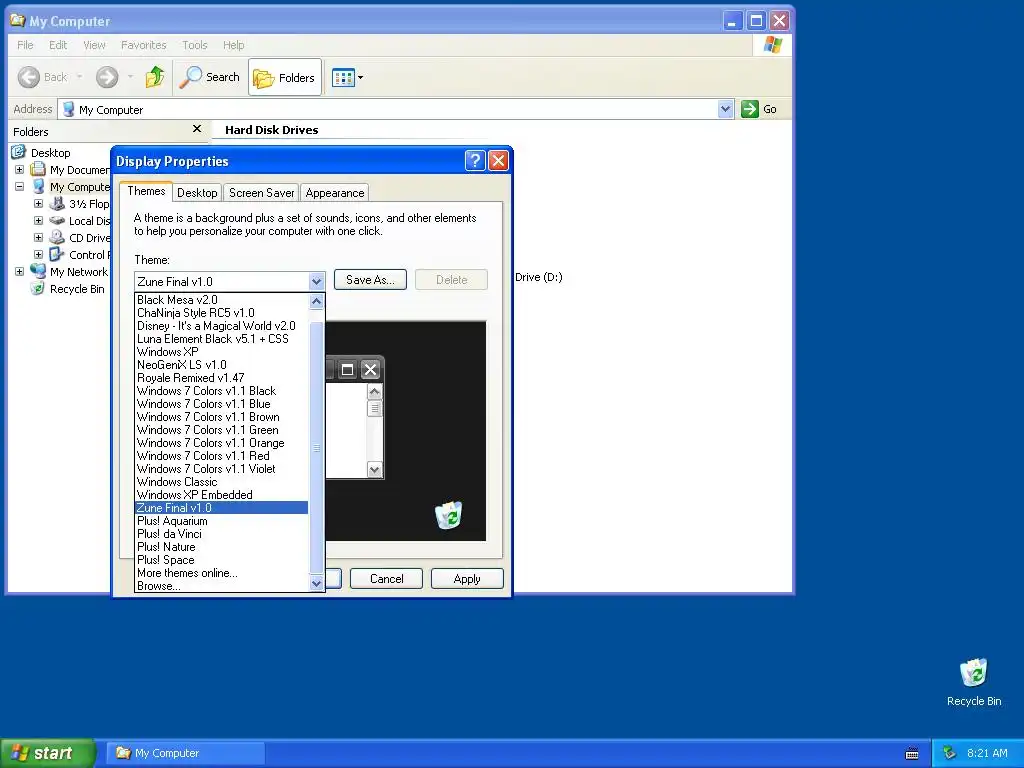Toggle the Folders pane button
The width and height of the screenshot is (1024, 768).
click(285, 77)
